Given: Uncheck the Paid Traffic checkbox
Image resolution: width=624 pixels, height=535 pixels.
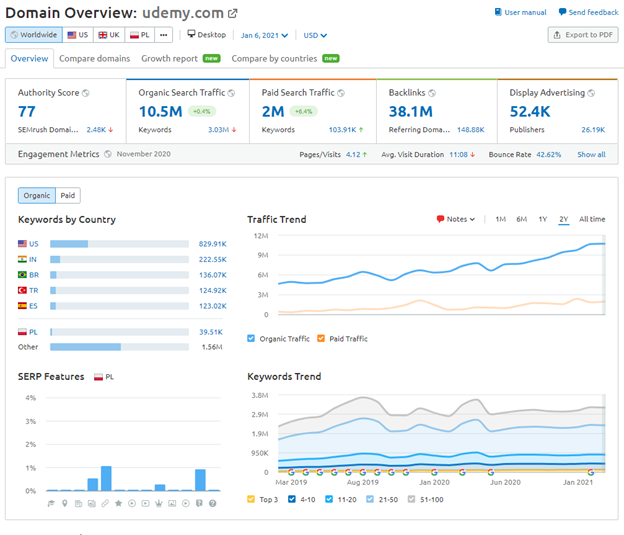Looking at the screenshot, I should point(321,338).
